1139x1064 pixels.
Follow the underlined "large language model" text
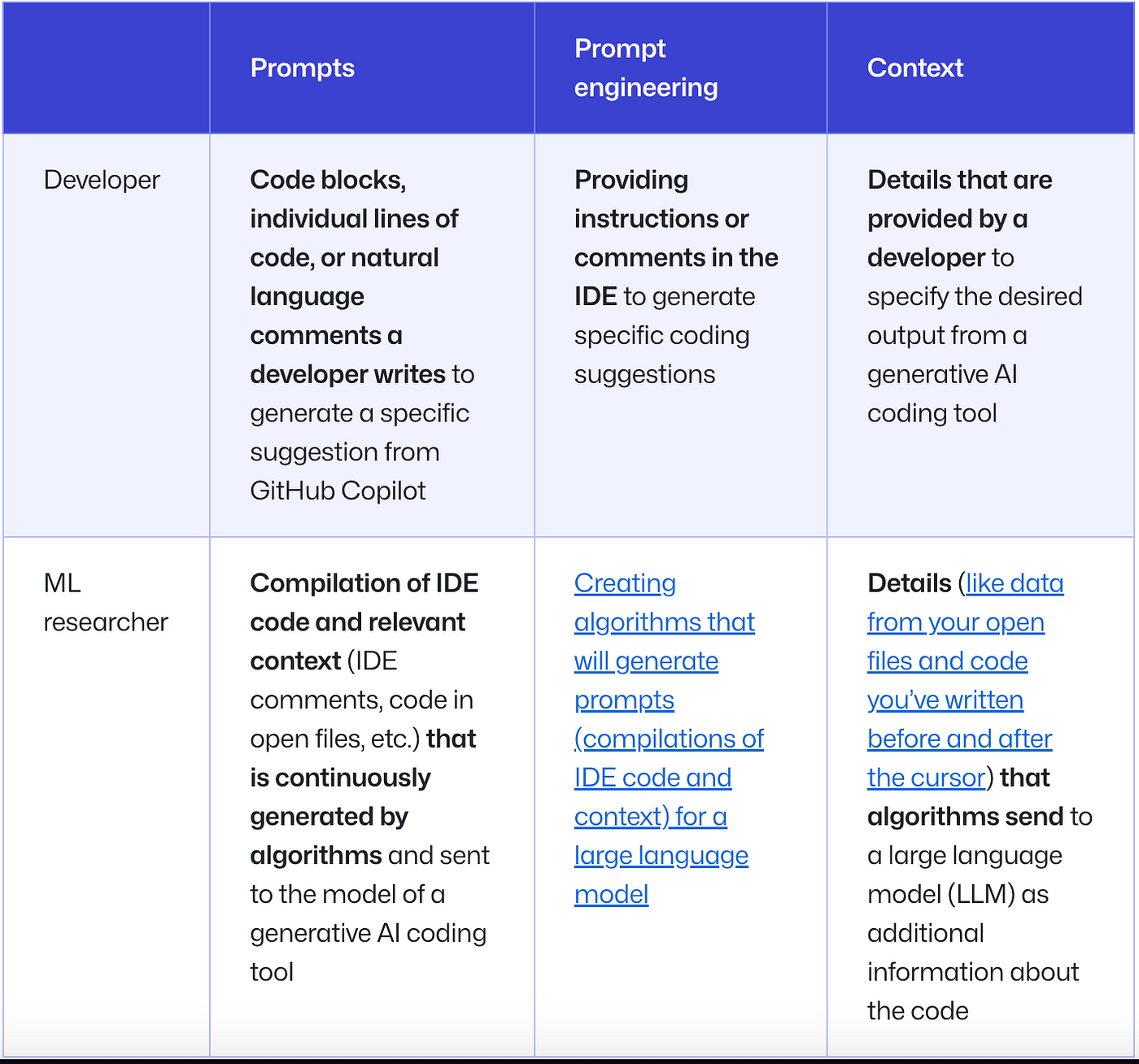pyautogui.click(x=661, y=875)
